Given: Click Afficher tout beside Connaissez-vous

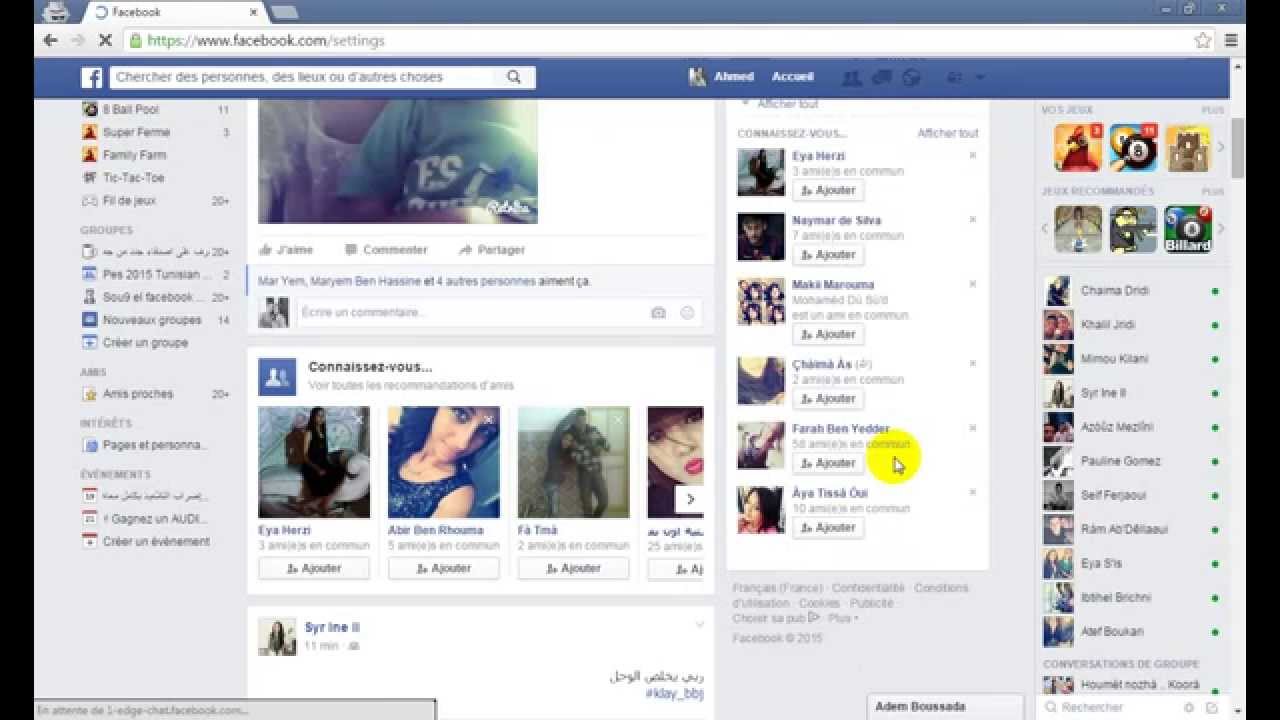Looking at the screenshot, I should (x=948, y=133).
